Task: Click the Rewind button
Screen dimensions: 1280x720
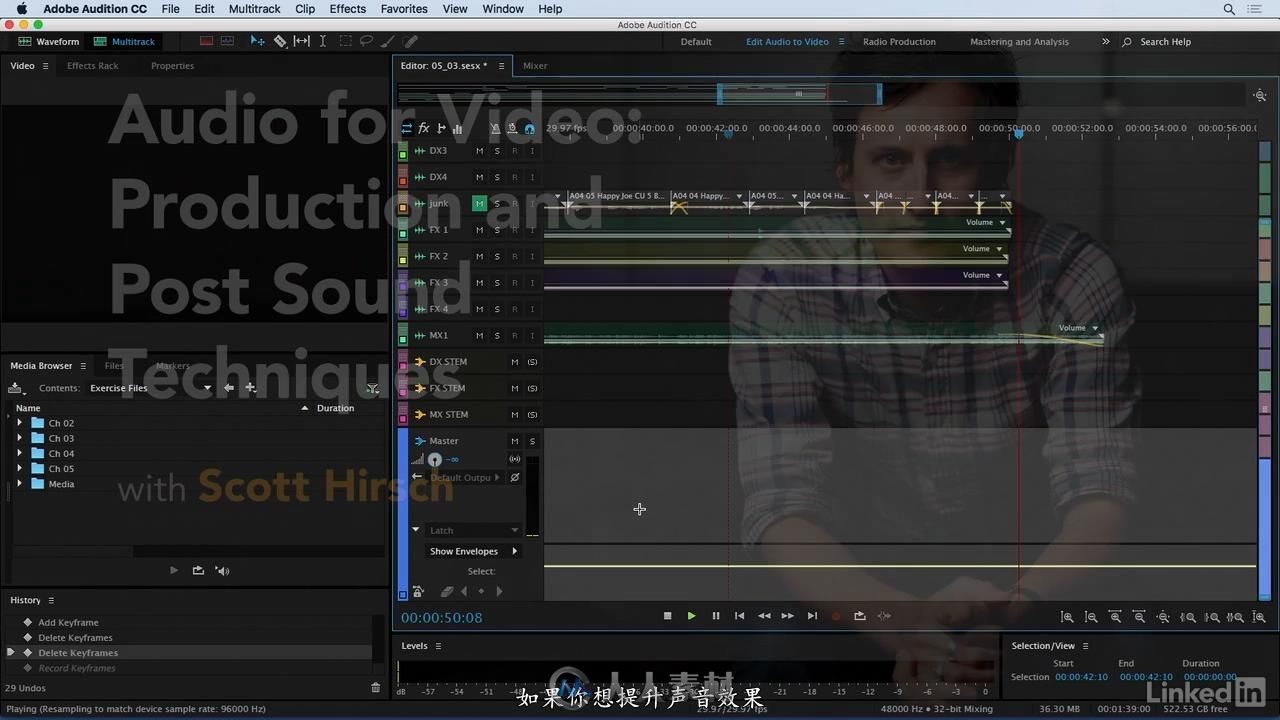Action: [764, 616]
